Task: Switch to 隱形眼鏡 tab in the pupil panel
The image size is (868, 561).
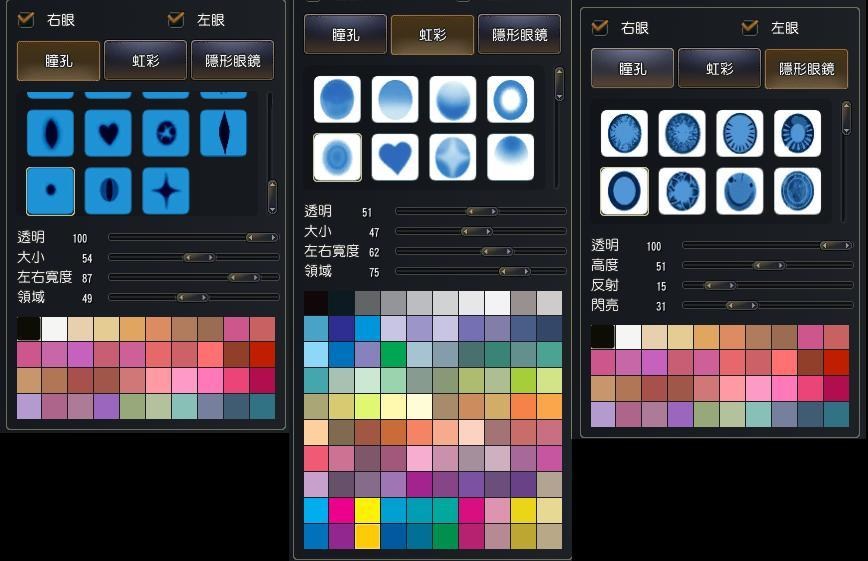Action: point(232,60)
